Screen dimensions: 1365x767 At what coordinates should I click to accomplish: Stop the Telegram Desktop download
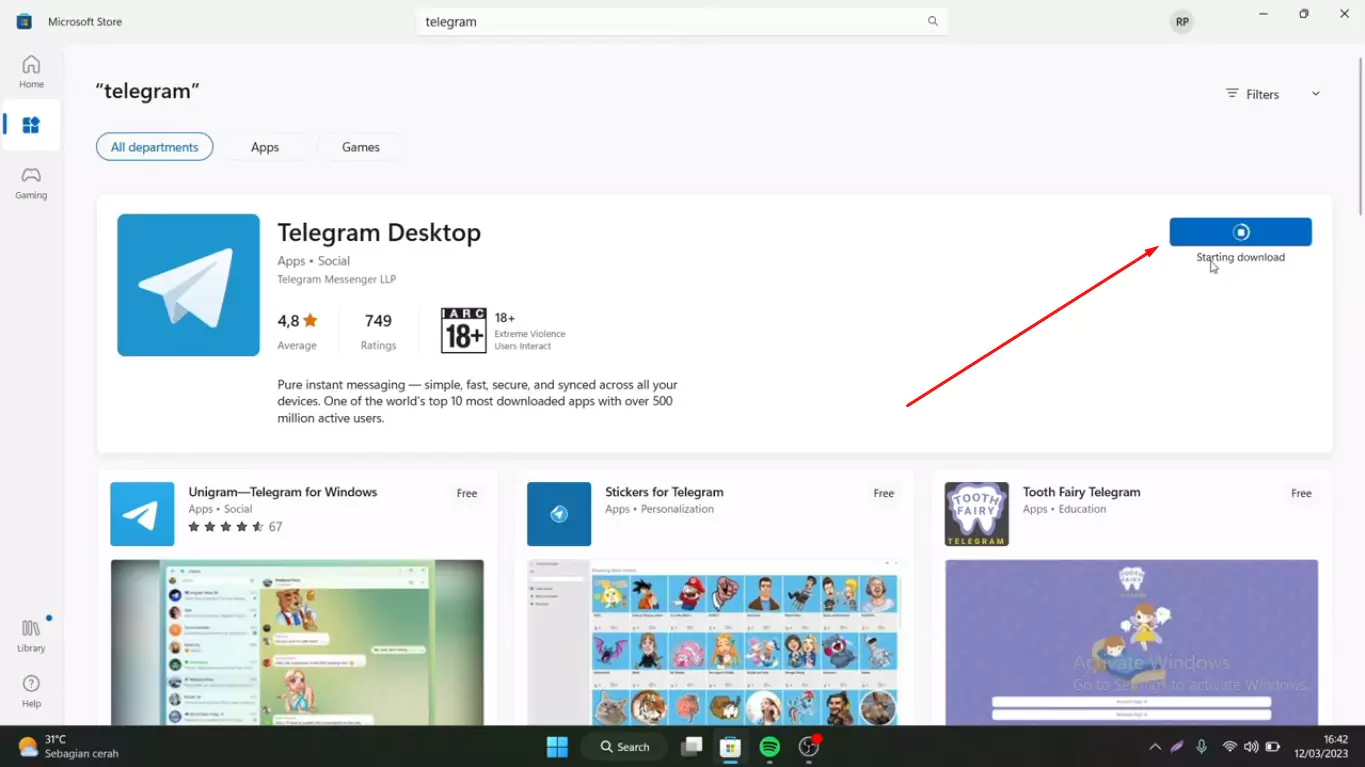point(1240,232)
